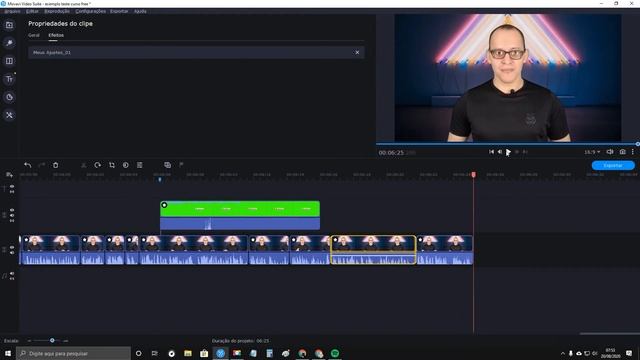The width and height of the screenshot is (640, 360).
Task: Select the Crop tool in timeline toolbar
Action: 111,165
